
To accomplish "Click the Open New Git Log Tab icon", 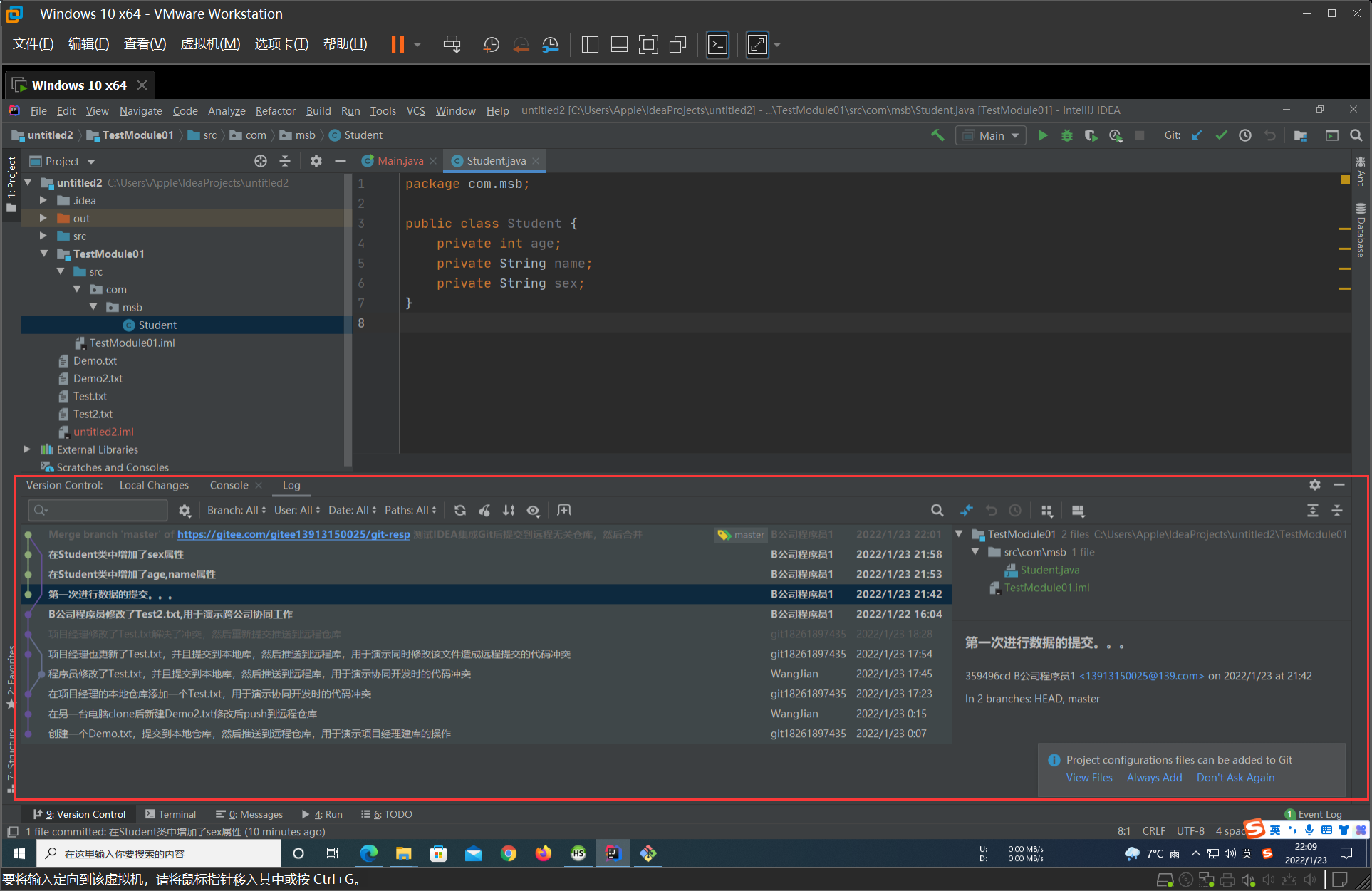I will click(x=564, y=510).
